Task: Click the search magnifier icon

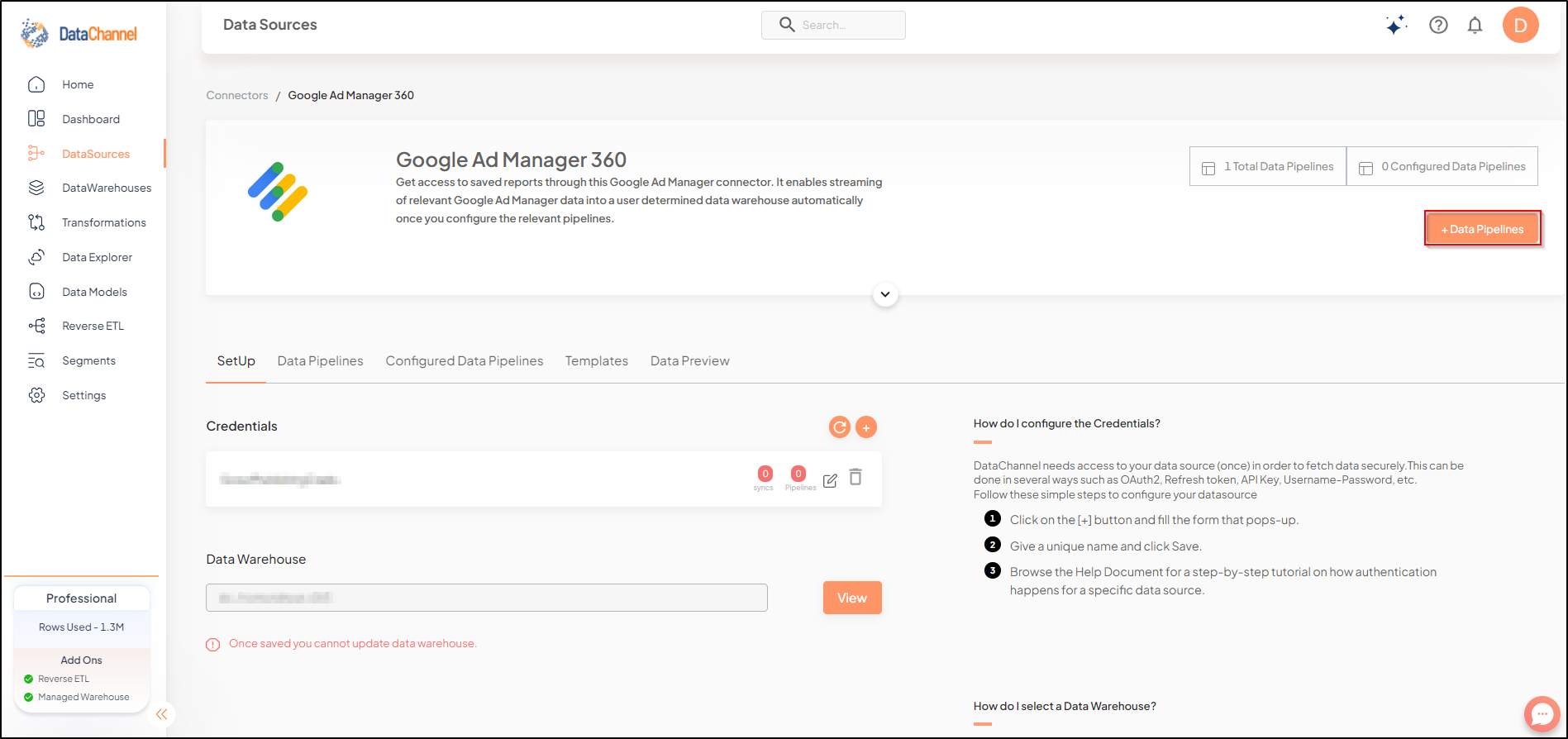Action: tap(787, 25)
